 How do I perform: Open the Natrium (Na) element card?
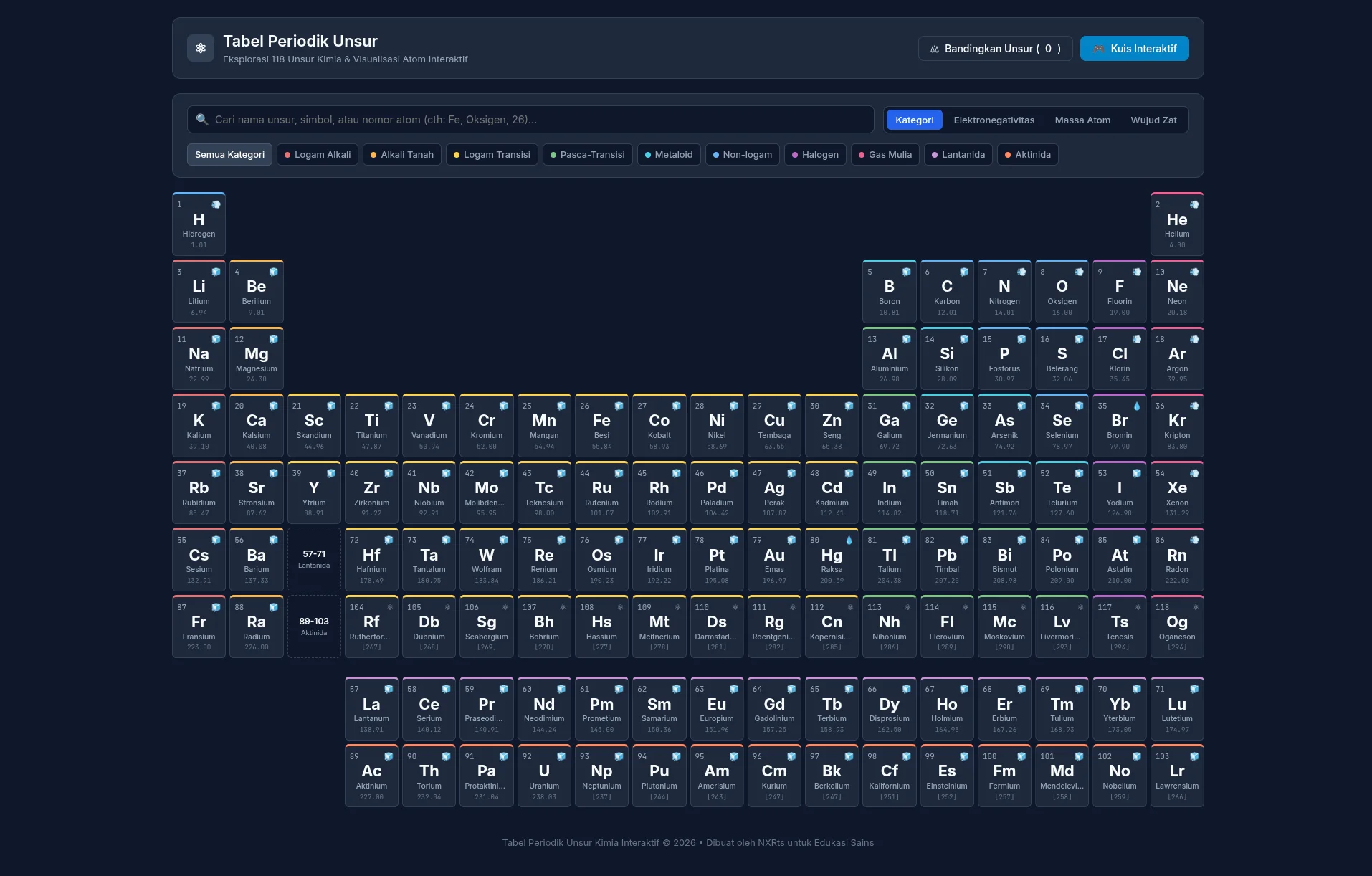coord(199,358)
